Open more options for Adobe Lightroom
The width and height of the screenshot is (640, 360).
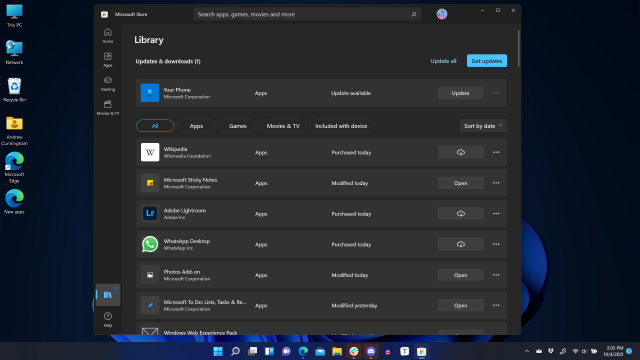click(x=496, y=213)
